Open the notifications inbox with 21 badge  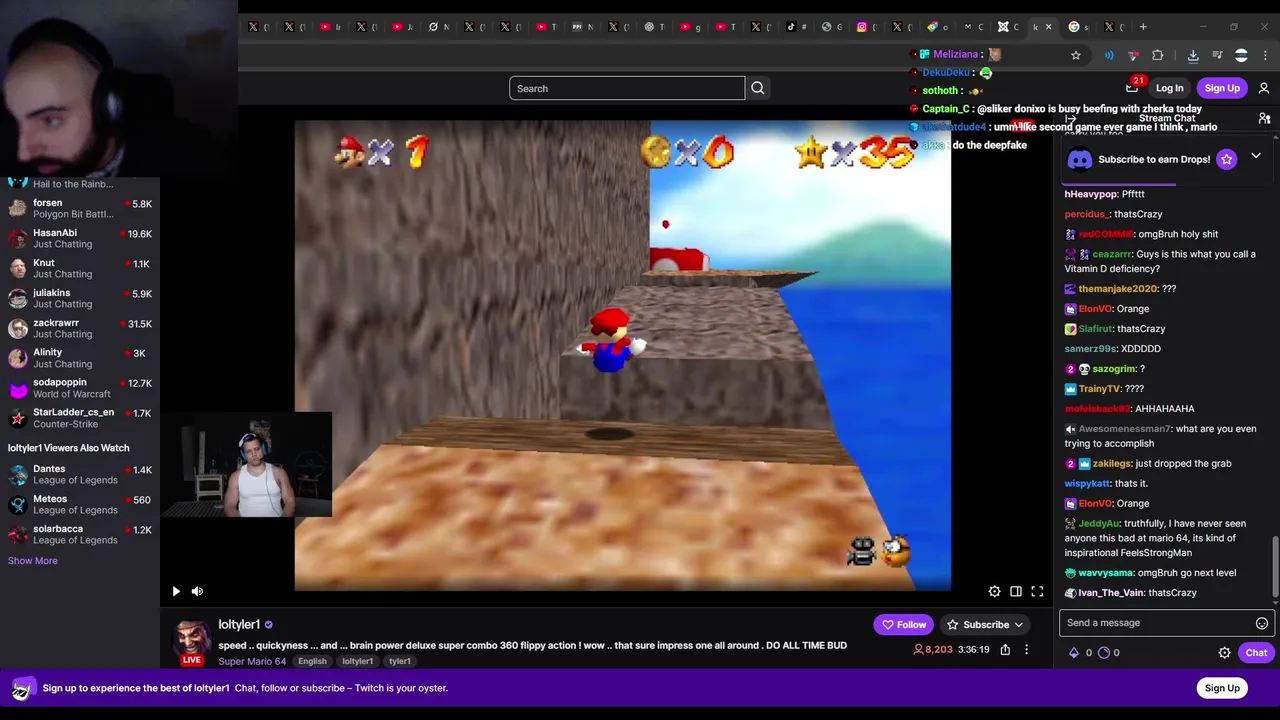(x=1132, y=88)
